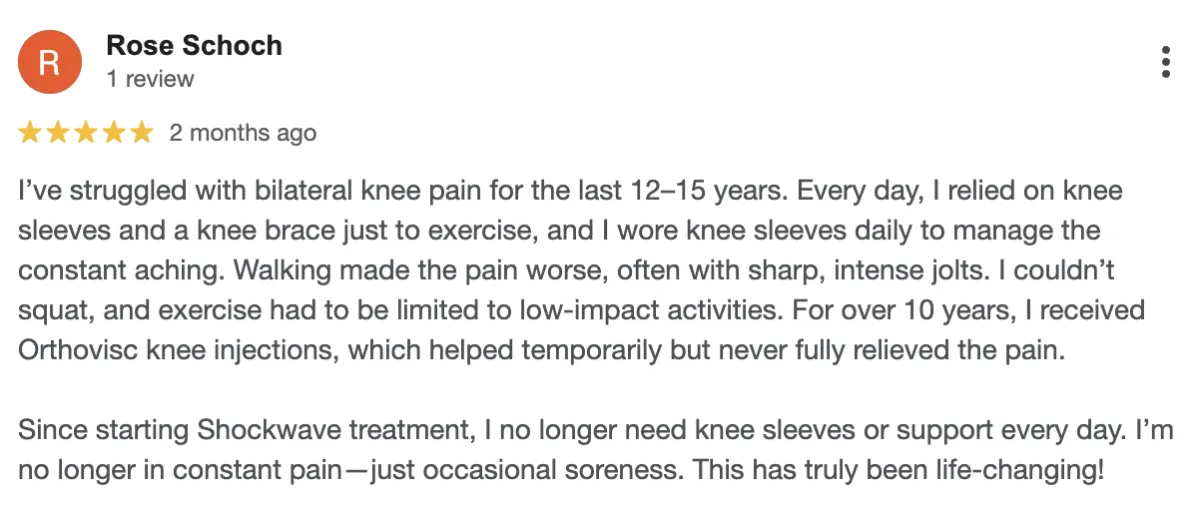Click the fifth gold rating star
This screenshot has width=1200, height=513.
pyautogui.click(x=142, y=133)
